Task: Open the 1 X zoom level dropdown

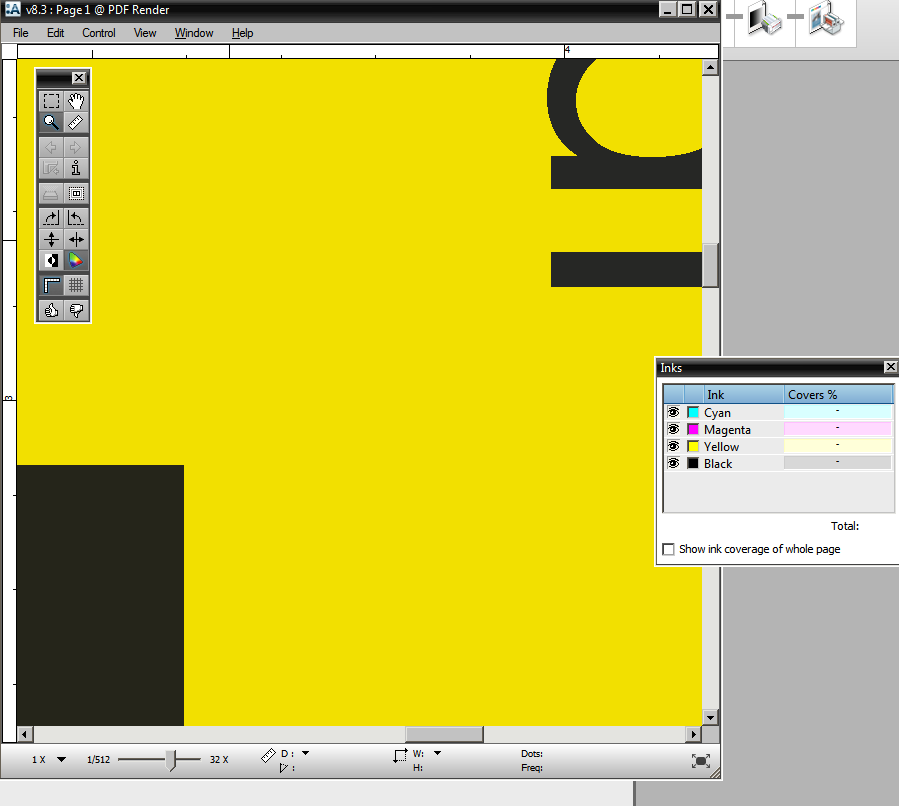Action: (61, 760)
